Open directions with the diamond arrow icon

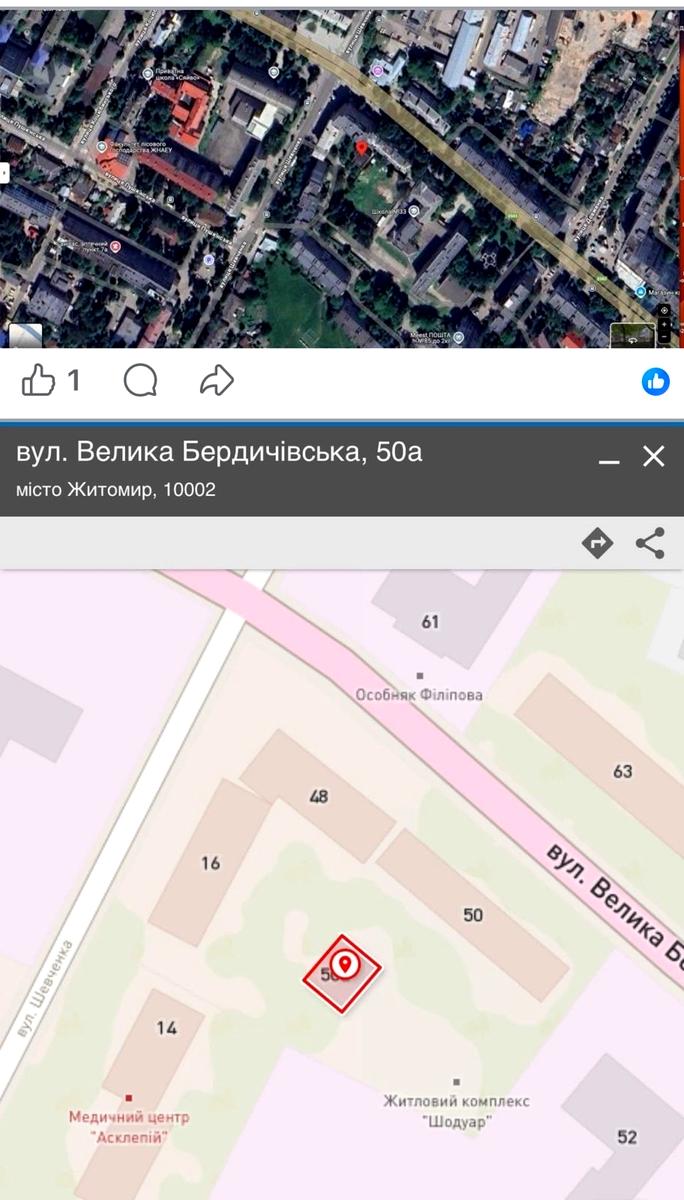point(597,543)
